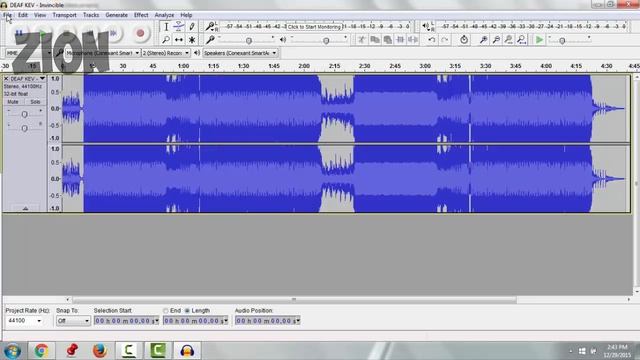Click the Audacity headphones taskbar icon

(x=187, y=351)
